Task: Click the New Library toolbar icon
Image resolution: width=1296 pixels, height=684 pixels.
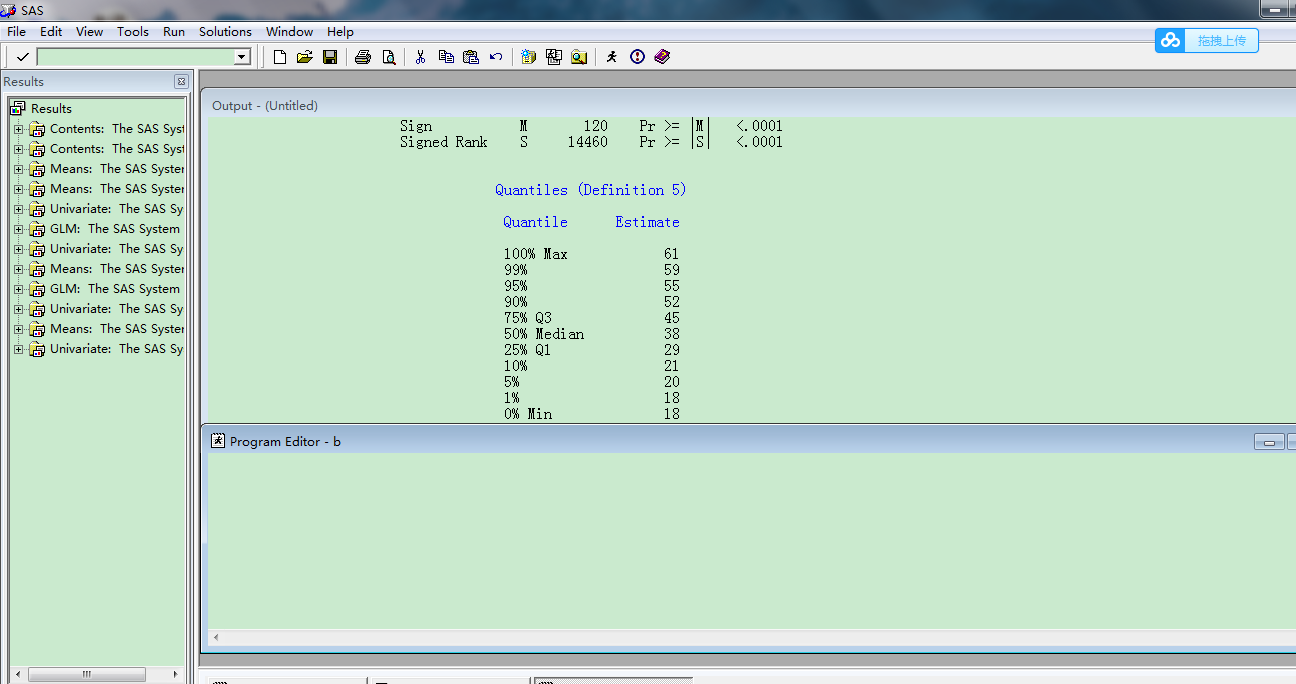Action: tap(529, 57)
